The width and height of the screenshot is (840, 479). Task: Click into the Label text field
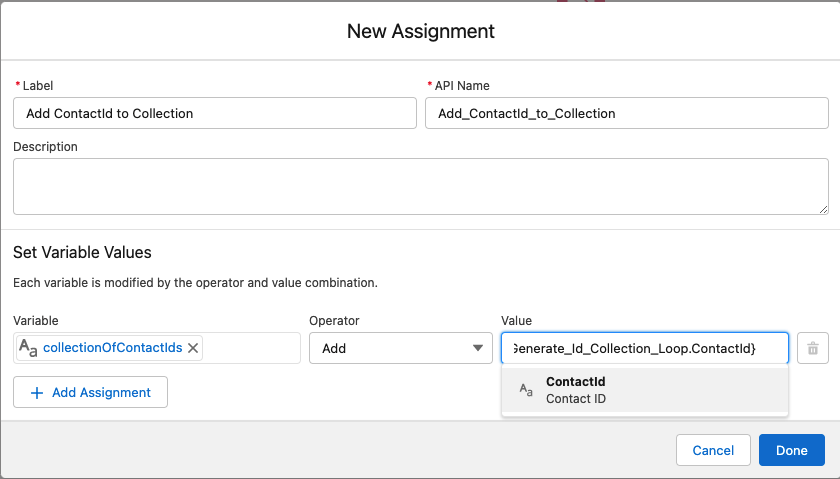coord(214,113)
